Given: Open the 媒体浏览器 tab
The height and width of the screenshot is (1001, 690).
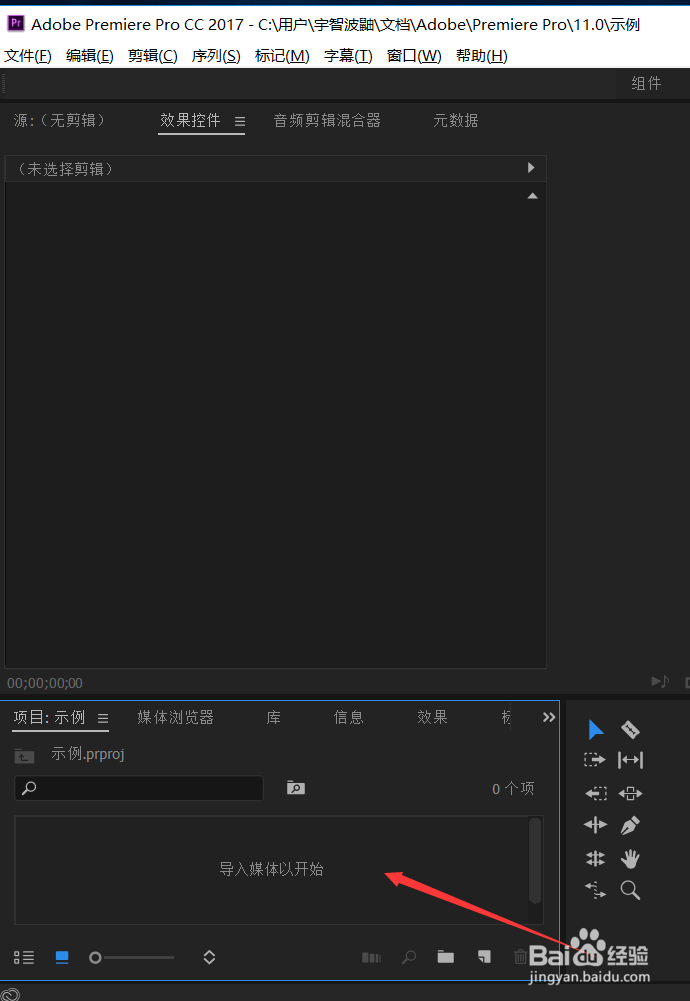Looking at the screenshot, I should [176, 718].
